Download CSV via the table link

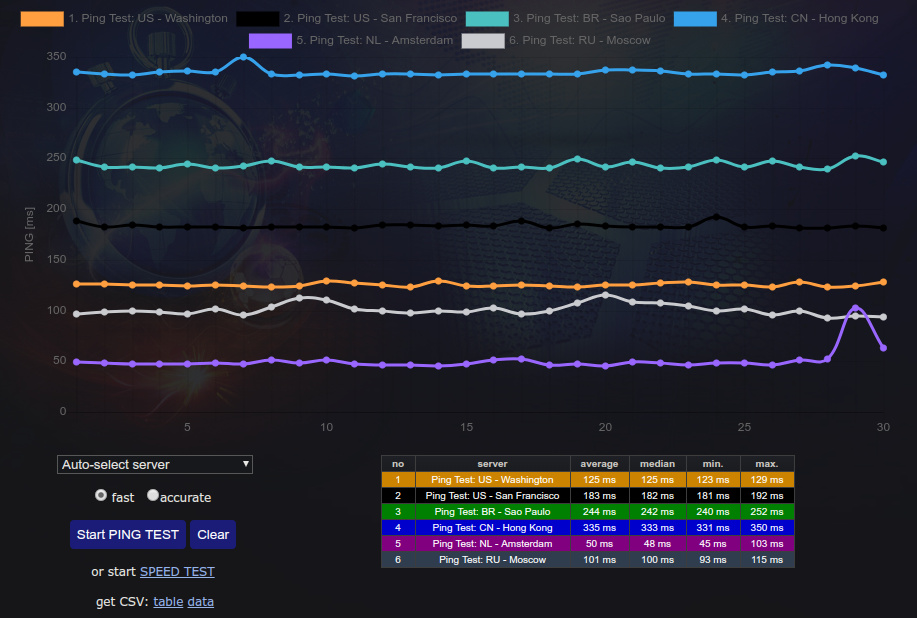(x=168, y=601)
